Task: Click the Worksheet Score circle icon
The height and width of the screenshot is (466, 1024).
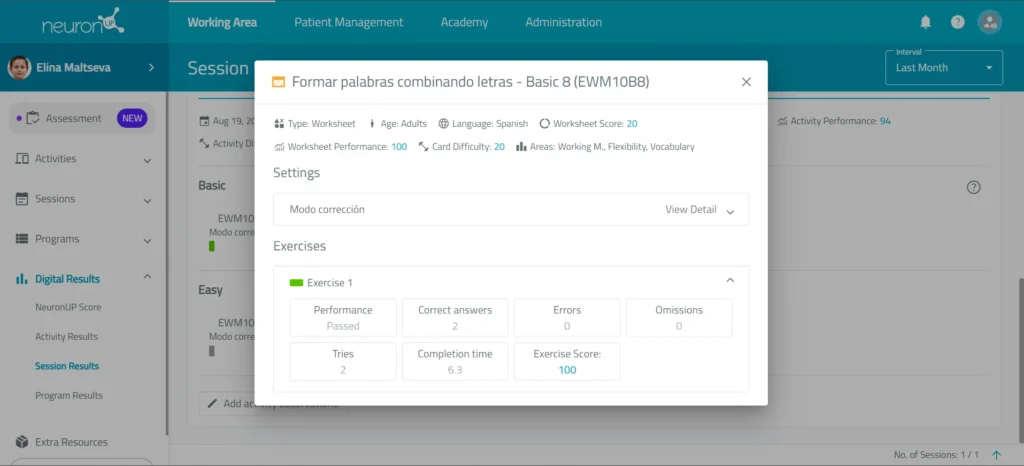Action: click(x=545, y=123)
